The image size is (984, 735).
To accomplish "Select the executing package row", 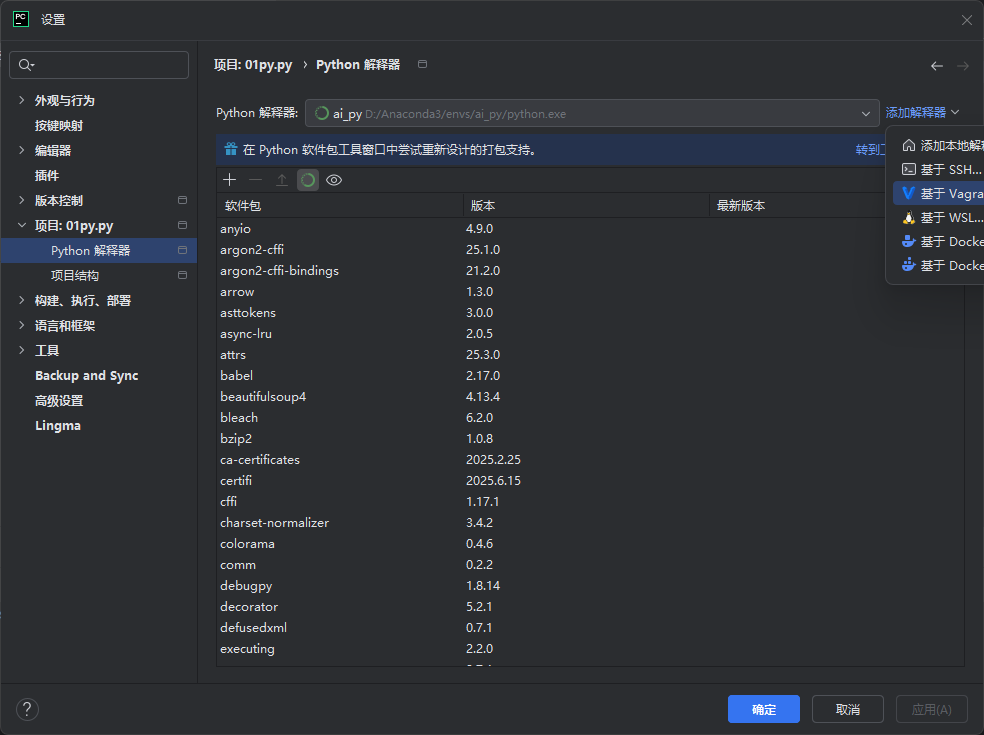I will 590,648.
